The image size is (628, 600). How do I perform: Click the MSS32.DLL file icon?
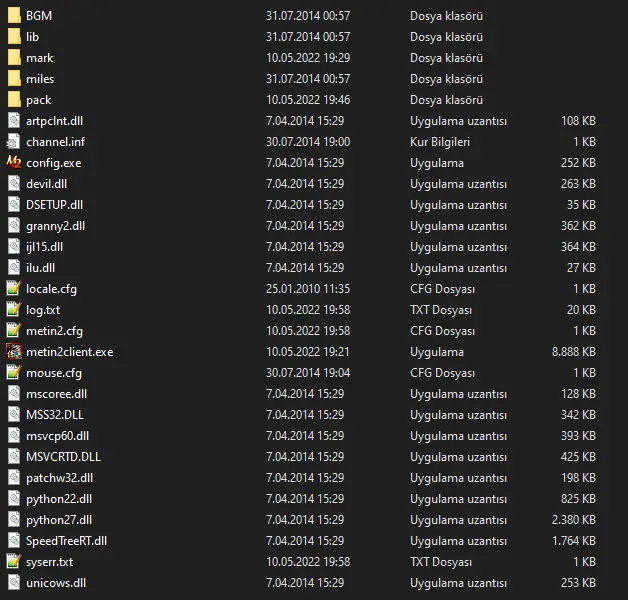[14, 415]
